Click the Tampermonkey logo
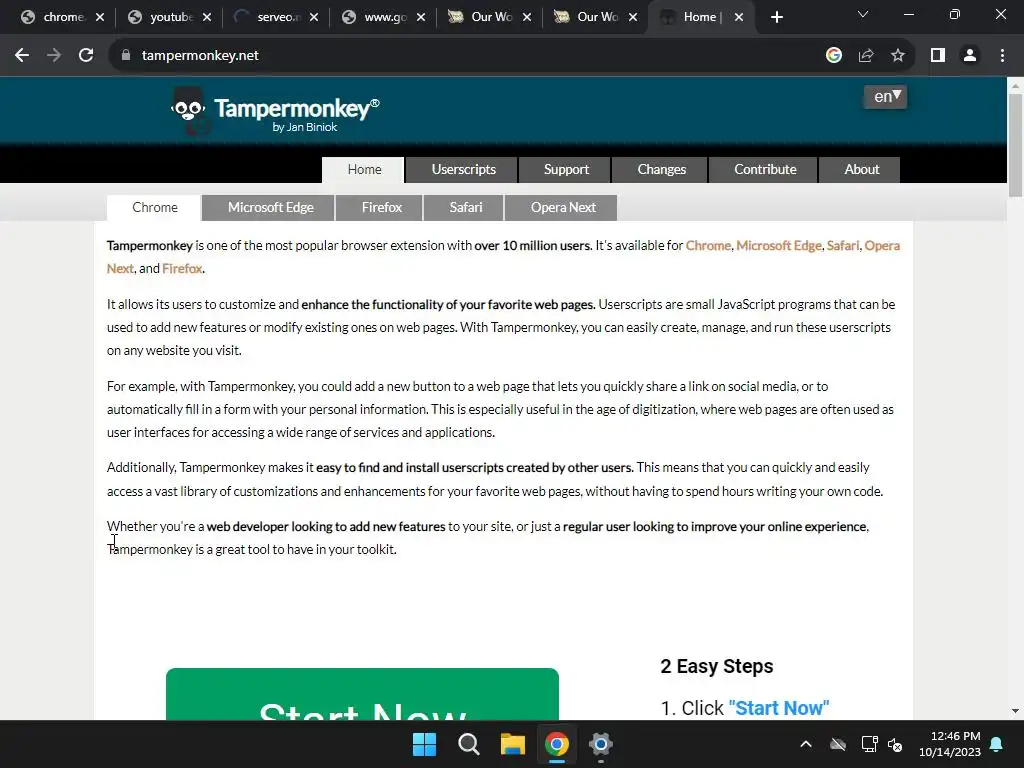The image size is (1024, 768). point(275,112)
